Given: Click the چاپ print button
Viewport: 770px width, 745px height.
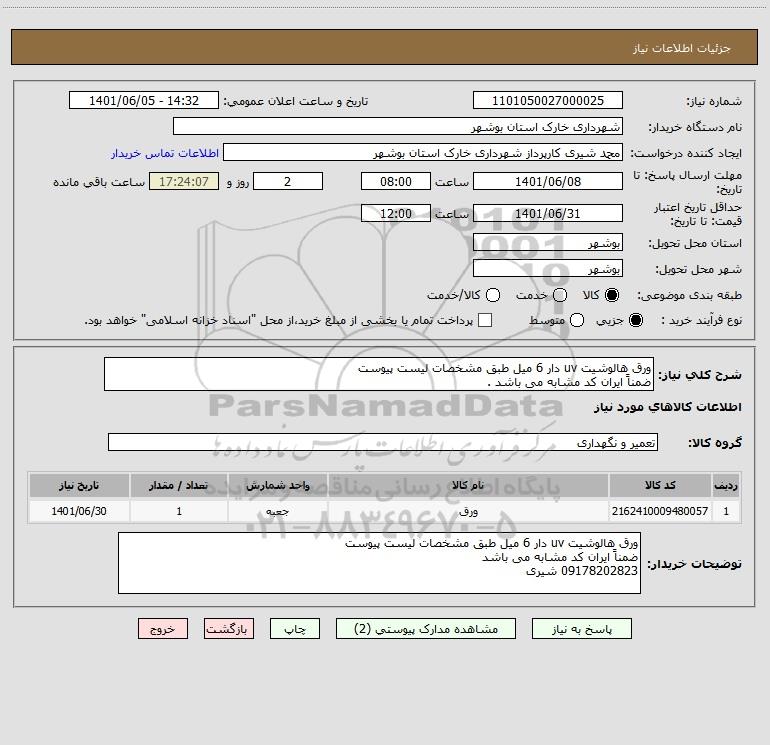Looking at the screenshot, I should [x=295, y=629].
